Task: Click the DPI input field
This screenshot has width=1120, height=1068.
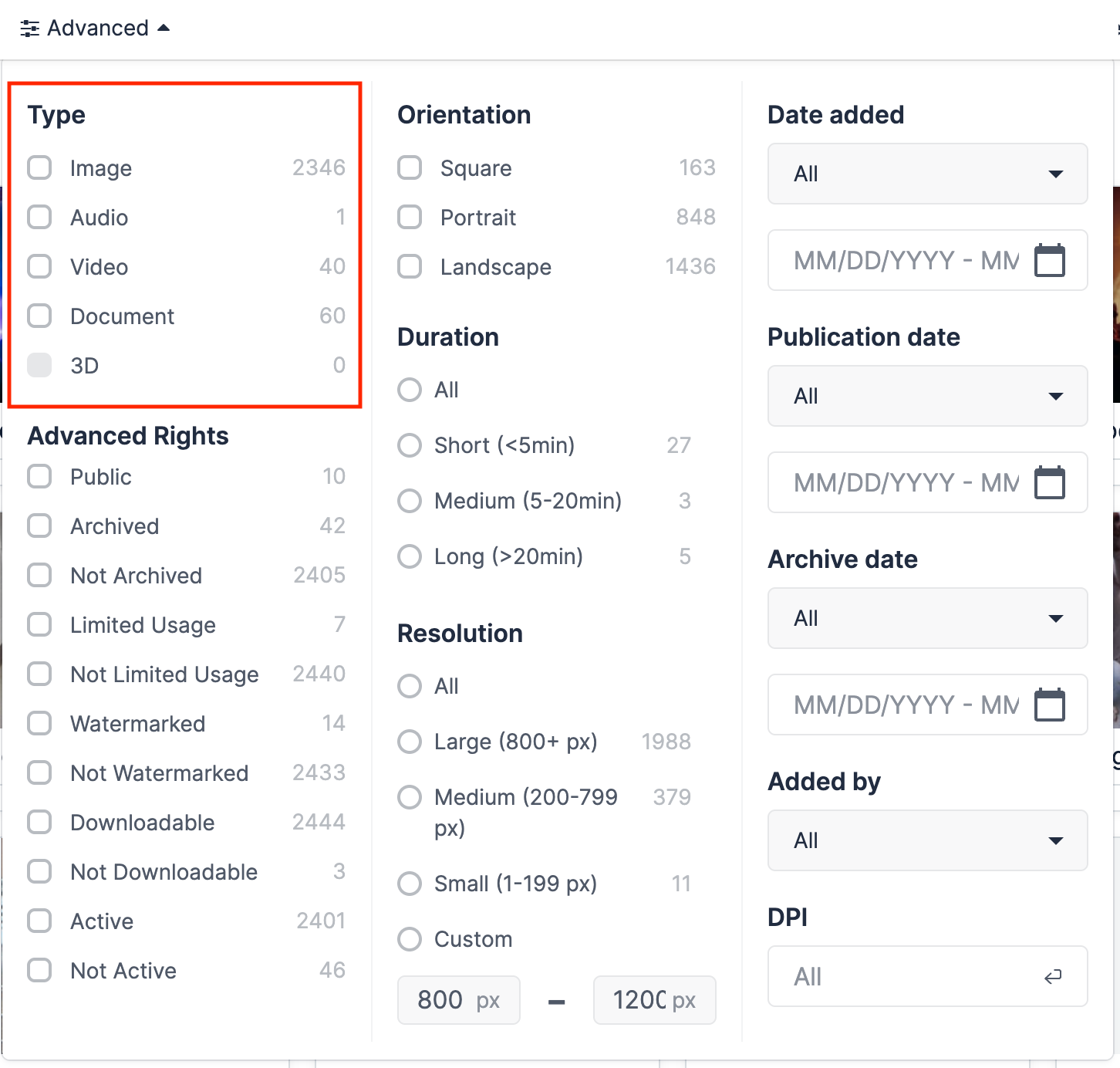Action: tap(928, 976)
